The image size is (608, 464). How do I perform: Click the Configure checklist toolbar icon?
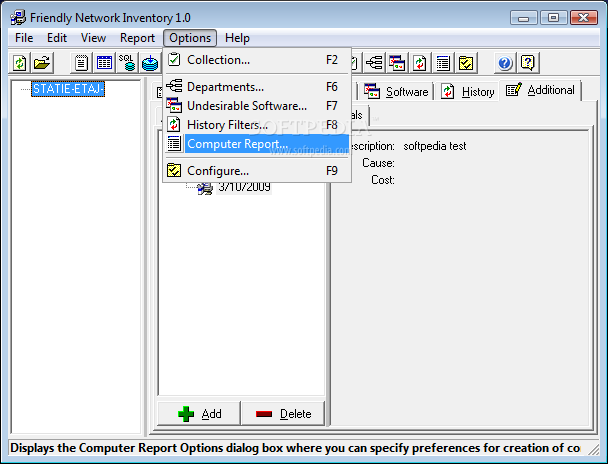tap(466, 63)
